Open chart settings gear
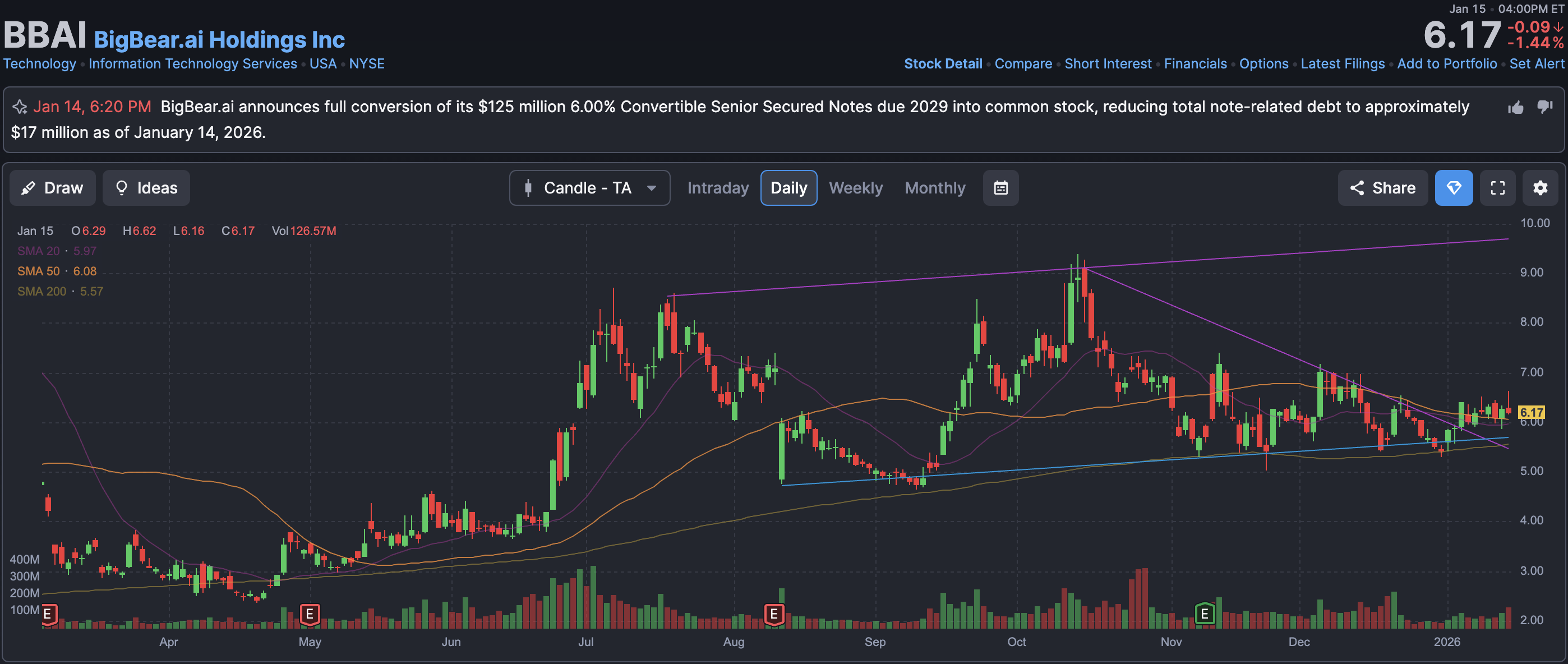This screenshot has width=1568, height=664. 1540,188
